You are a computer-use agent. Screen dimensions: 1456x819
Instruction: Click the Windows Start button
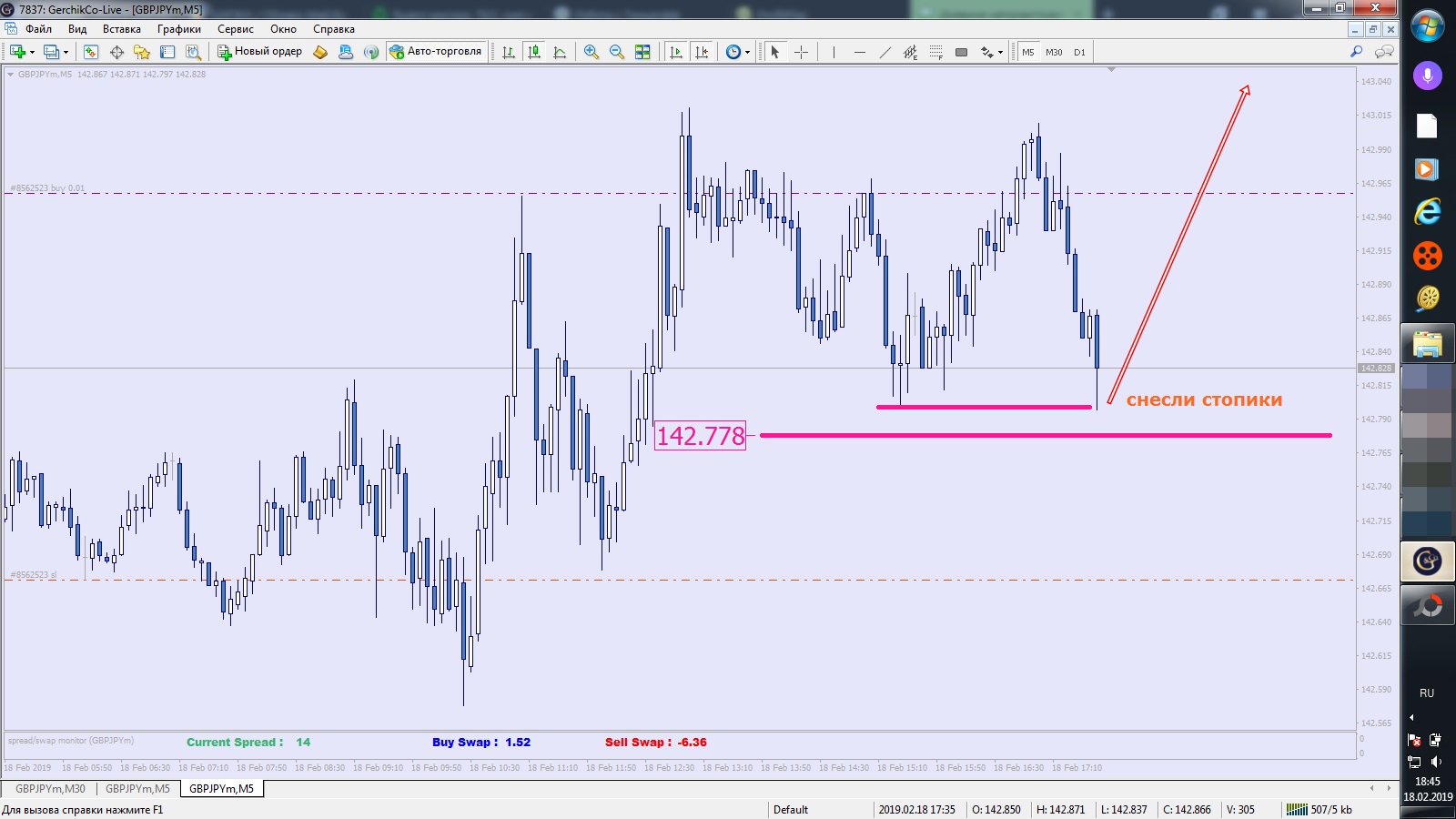(1428, 25)
